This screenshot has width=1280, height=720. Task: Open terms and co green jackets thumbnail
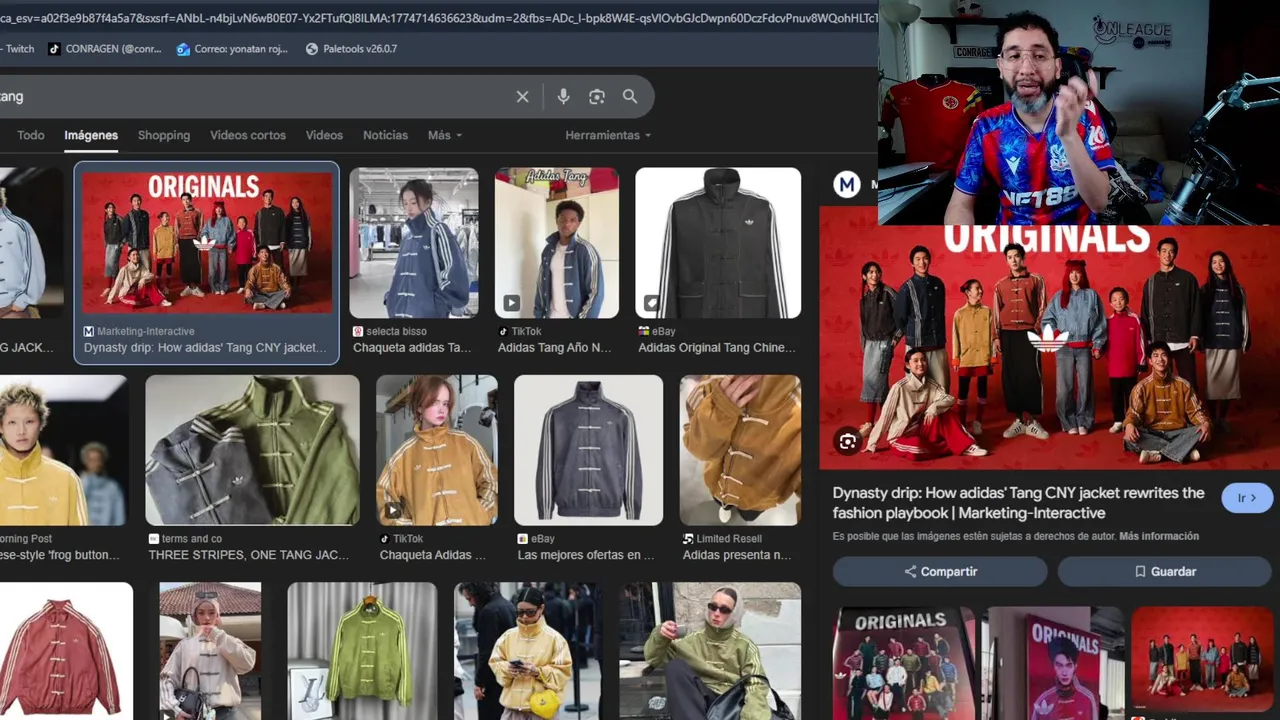click(x=252, y=450)
